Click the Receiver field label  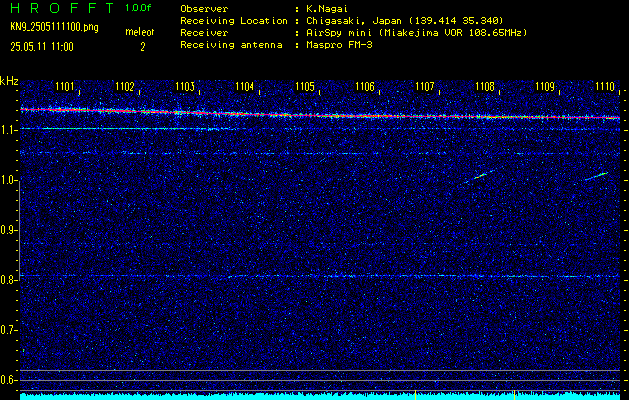click(204, 33)
